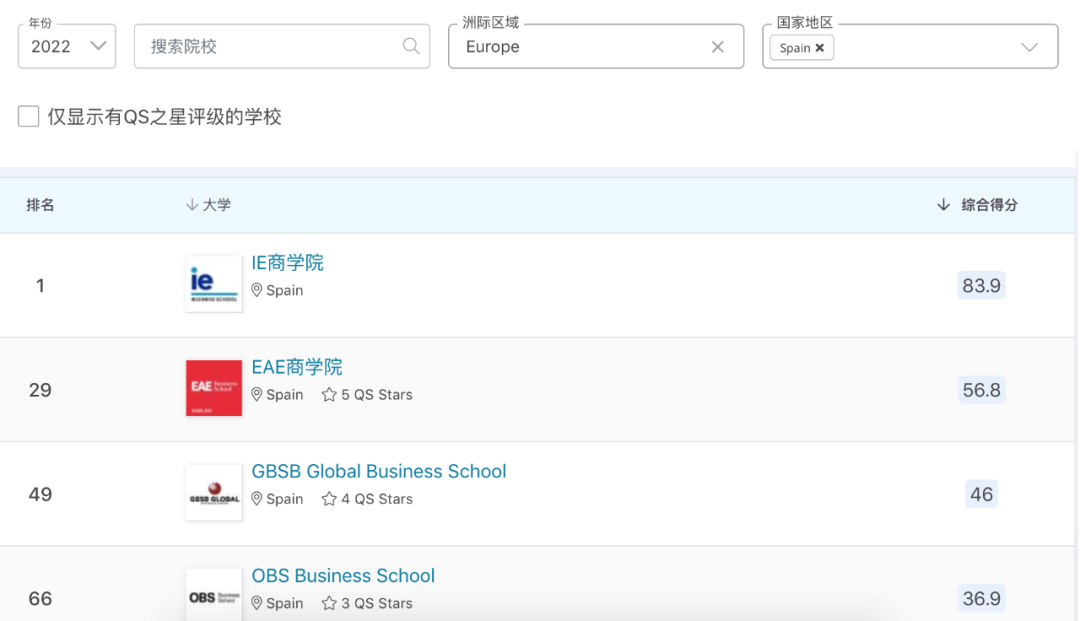Enable only QS Stars rated schools checkbox
Viewport: 1080px width, 621px height.
28,116
